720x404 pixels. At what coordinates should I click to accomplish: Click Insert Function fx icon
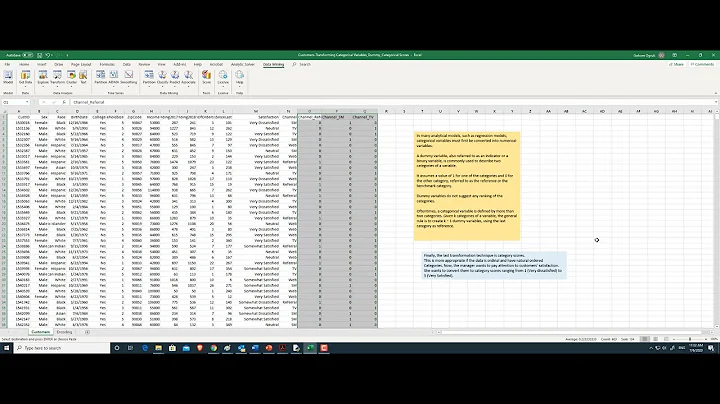click(64, 102)
